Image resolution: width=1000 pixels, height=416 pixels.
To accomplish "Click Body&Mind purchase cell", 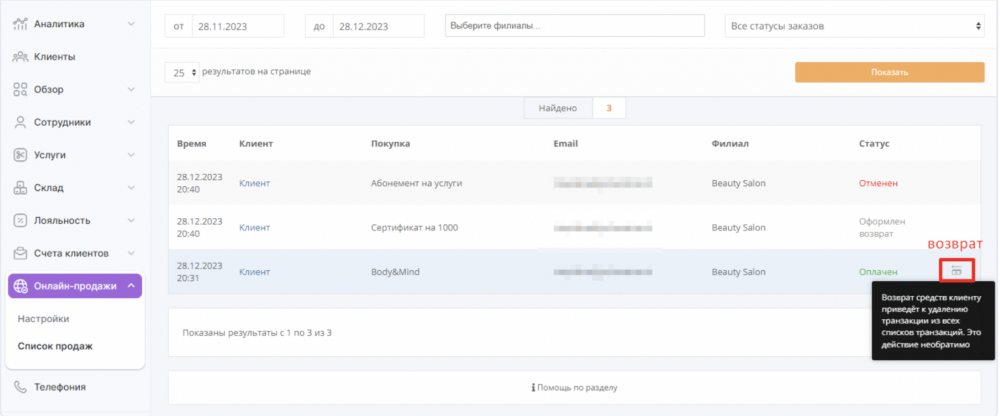I will tap(395, 272).
